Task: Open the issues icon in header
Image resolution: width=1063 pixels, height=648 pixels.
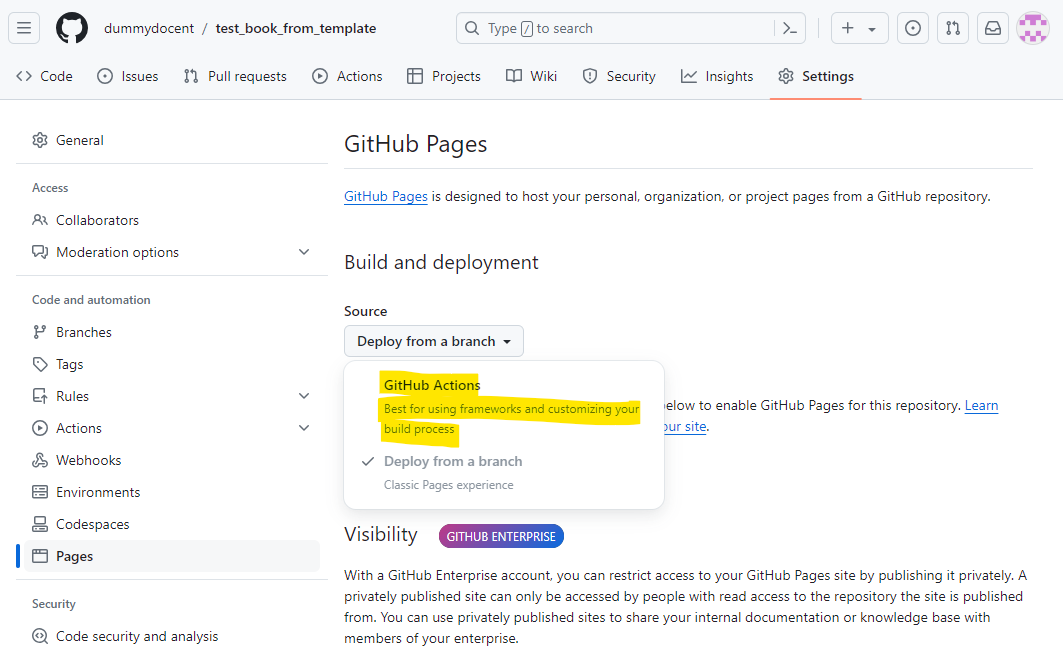Action: tap(912, 28)
